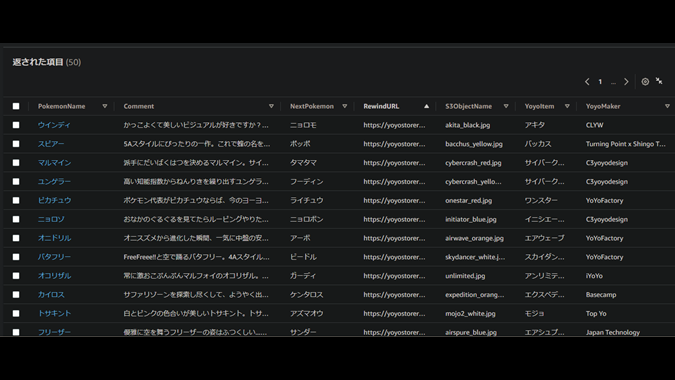
Task: Select unlimited.jpg cell
Action: [x=465, y=276]
